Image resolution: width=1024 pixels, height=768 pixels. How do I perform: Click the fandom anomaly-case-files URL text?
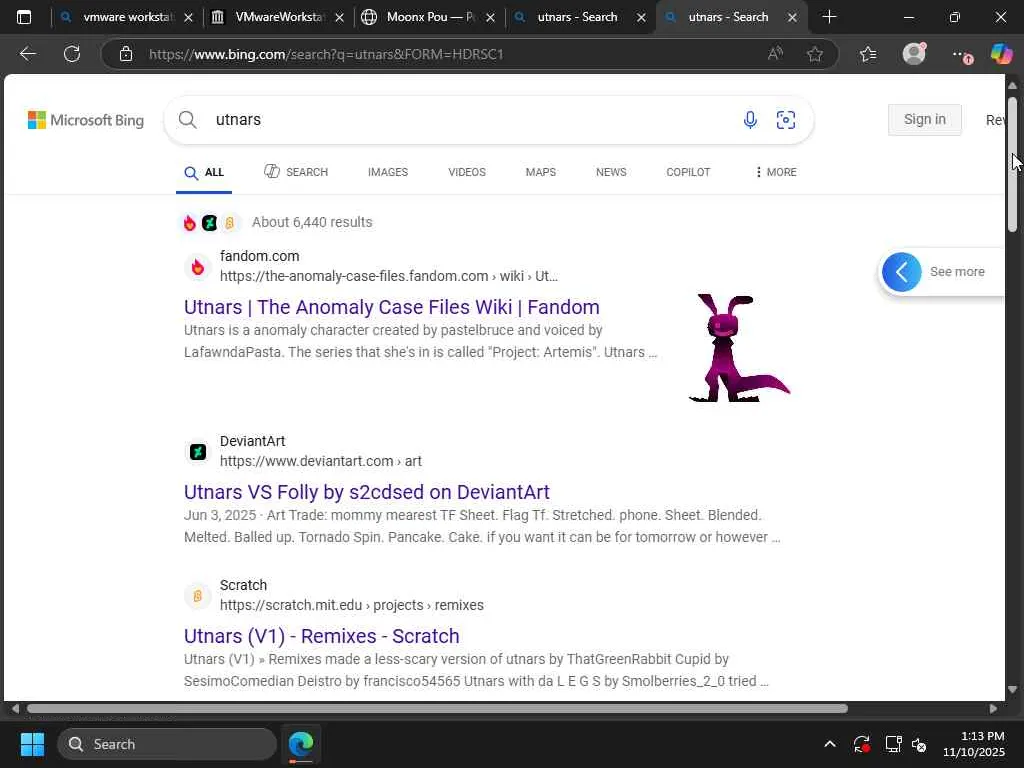389,276
